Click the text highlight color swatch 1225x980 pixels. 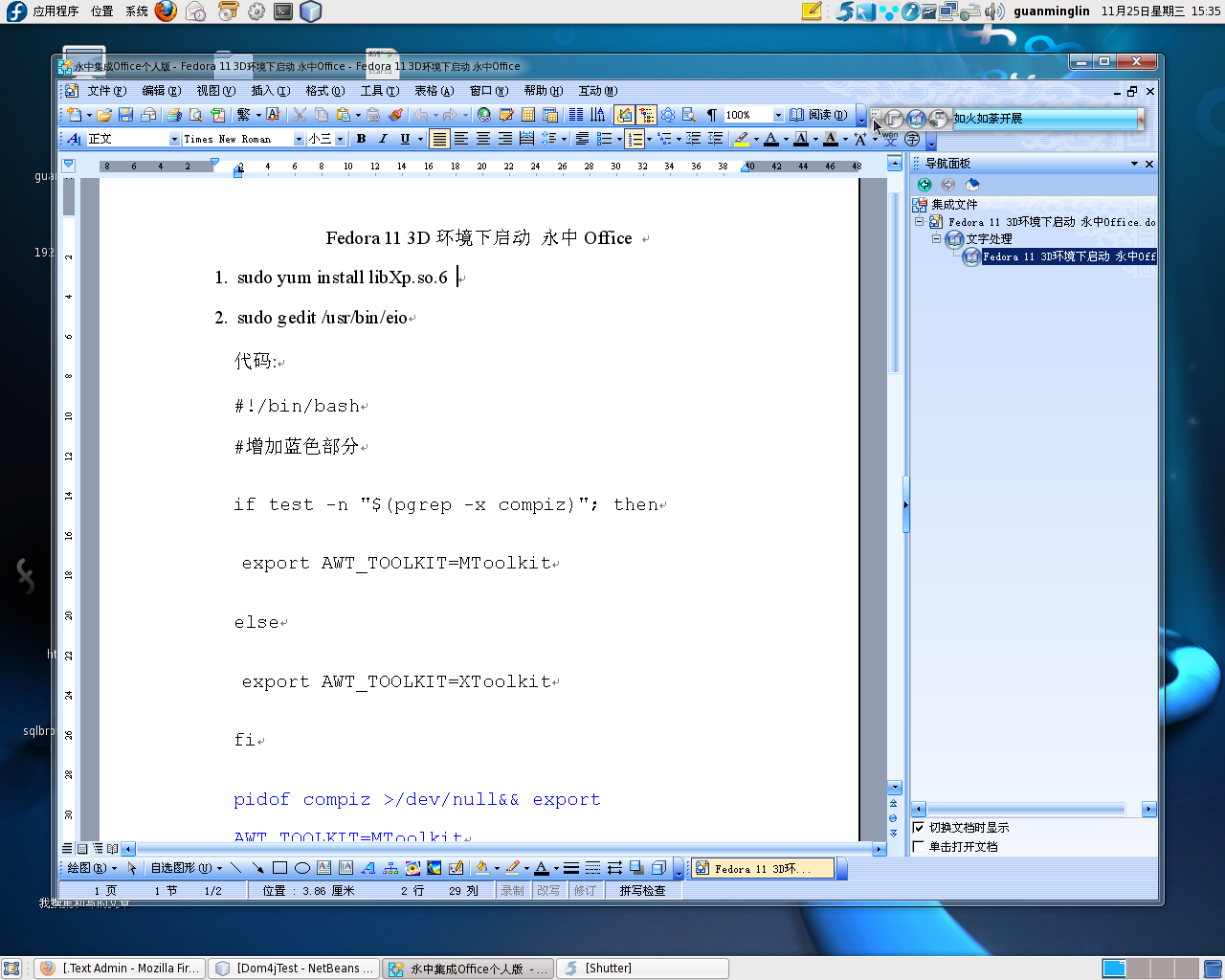pyautogui.click(x=742, y=139)
